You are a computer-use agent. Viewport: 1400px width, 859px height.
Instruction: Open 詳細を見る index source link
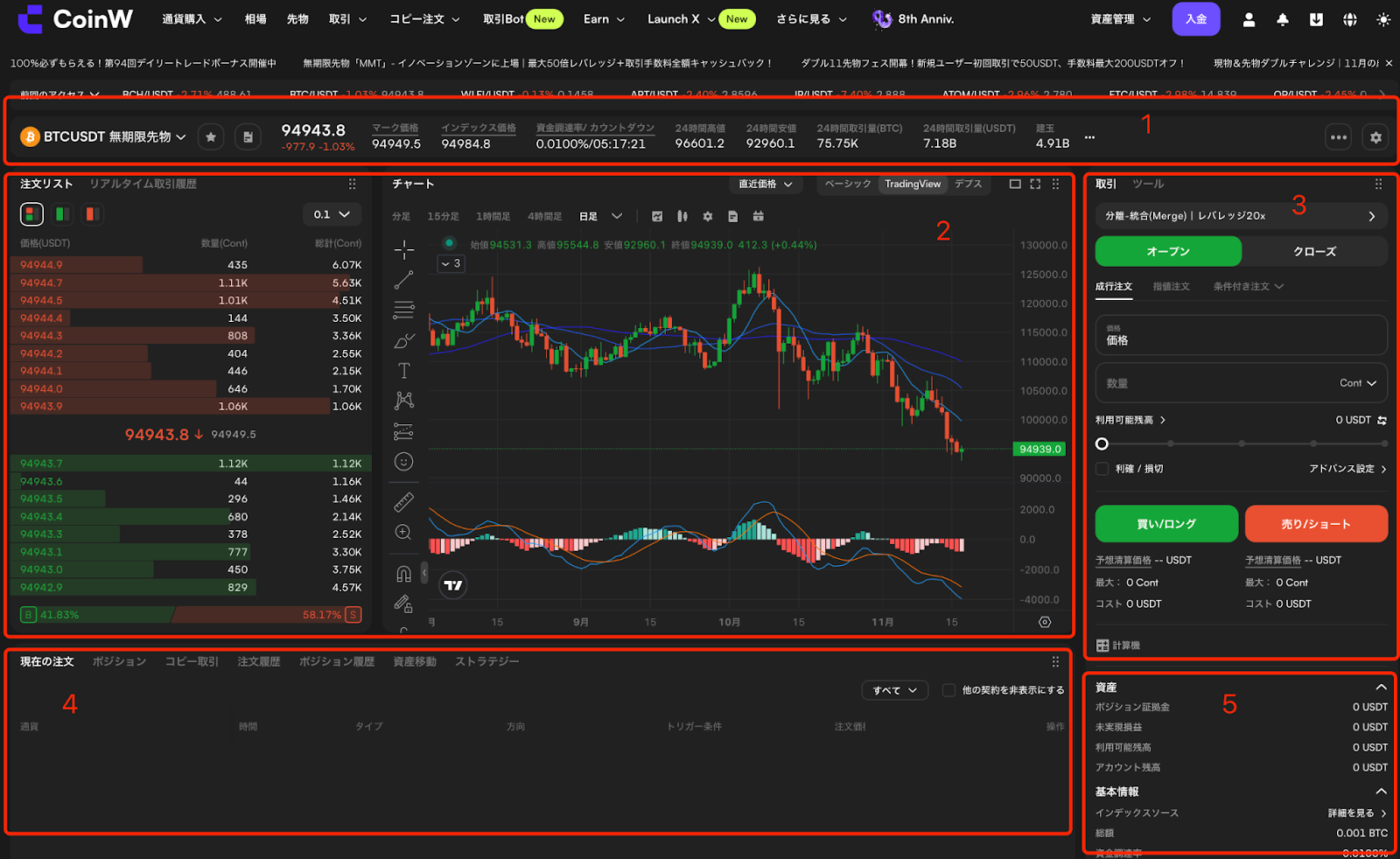click(x=1357, y=814)
